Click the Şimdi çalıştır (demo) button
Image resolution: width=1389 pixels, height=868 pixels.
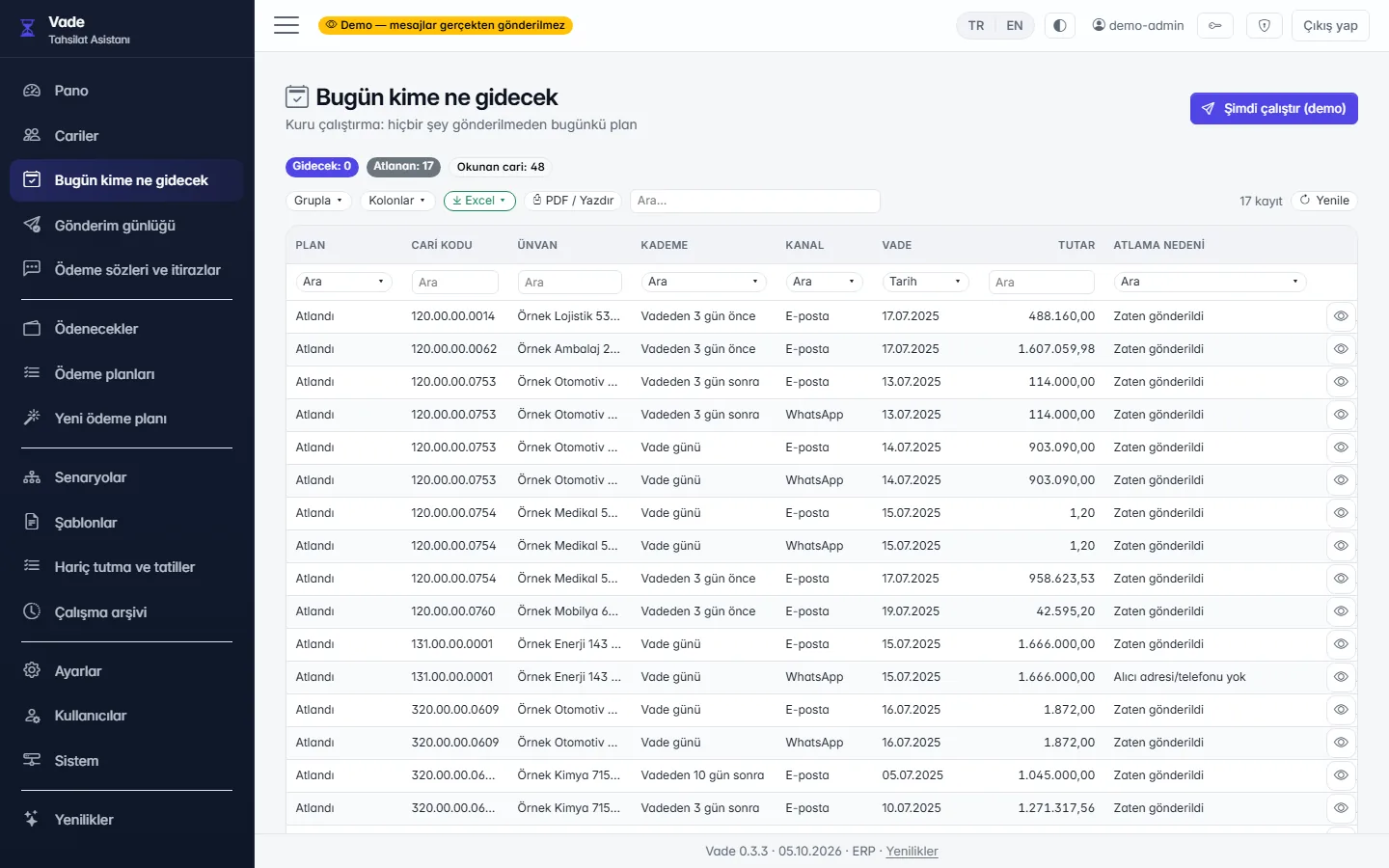point(1273,109)
